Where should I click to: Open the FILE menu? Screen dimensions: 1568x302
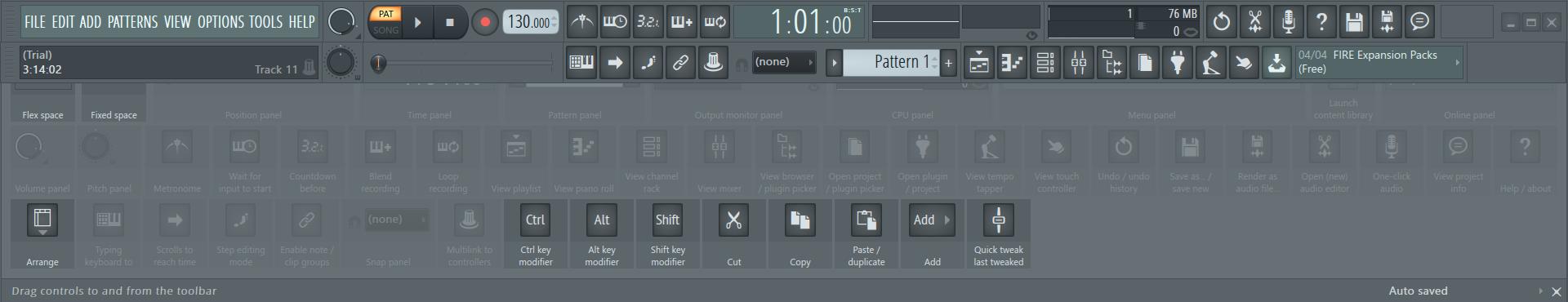[35, 22]
